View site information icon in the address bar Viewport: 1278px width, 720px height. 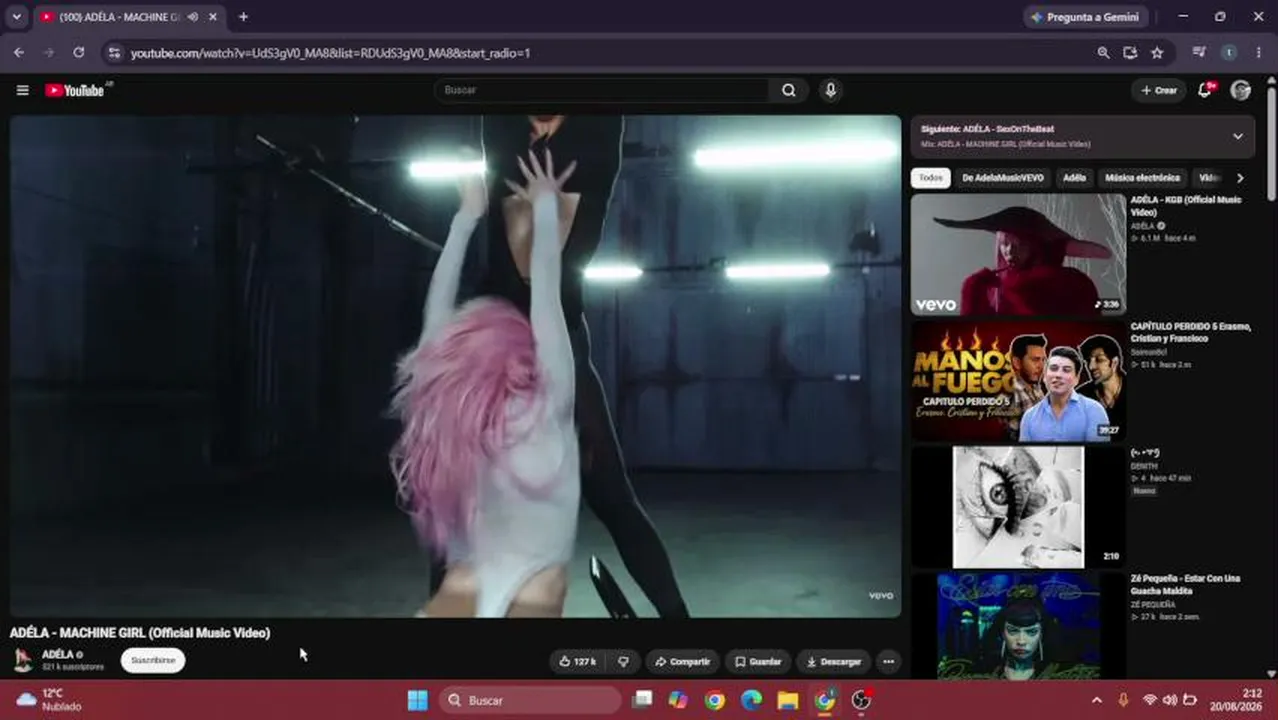114,53
